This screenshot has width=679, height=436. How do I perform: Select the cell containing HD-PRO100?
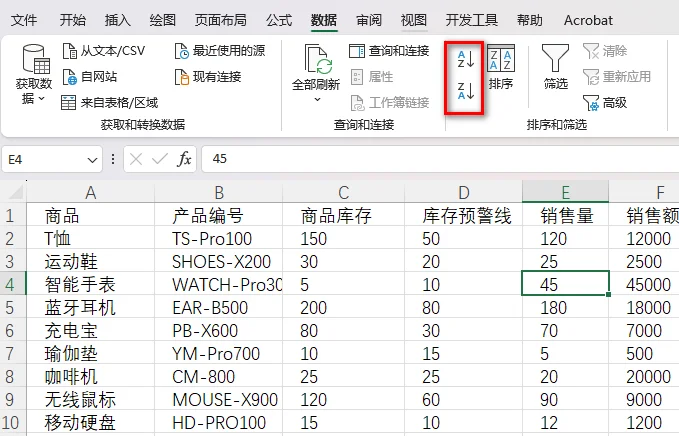click(219, 422)
